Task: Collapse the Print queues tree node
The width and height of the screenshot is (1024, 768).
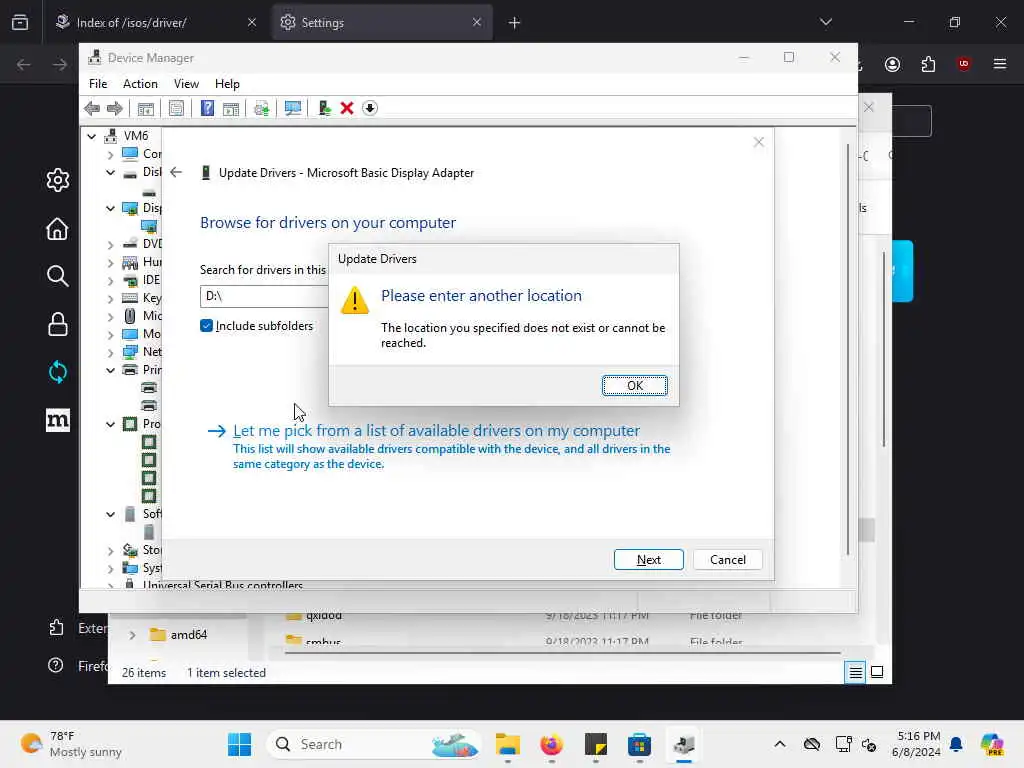Action: coord(110,370)
